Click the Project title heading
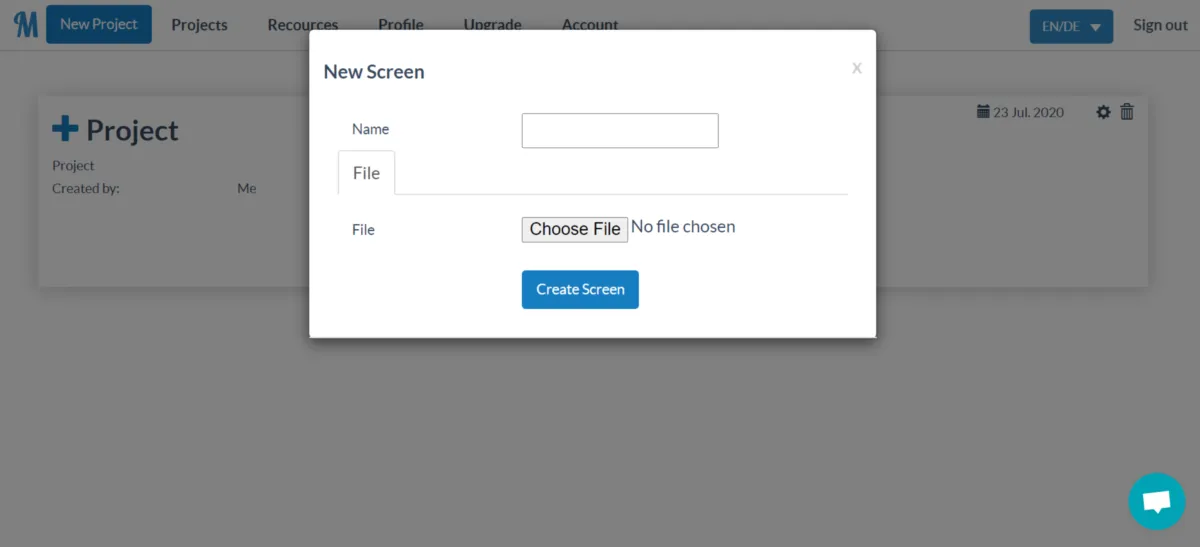Screen dimensions: 1200x547 [132, 130]
